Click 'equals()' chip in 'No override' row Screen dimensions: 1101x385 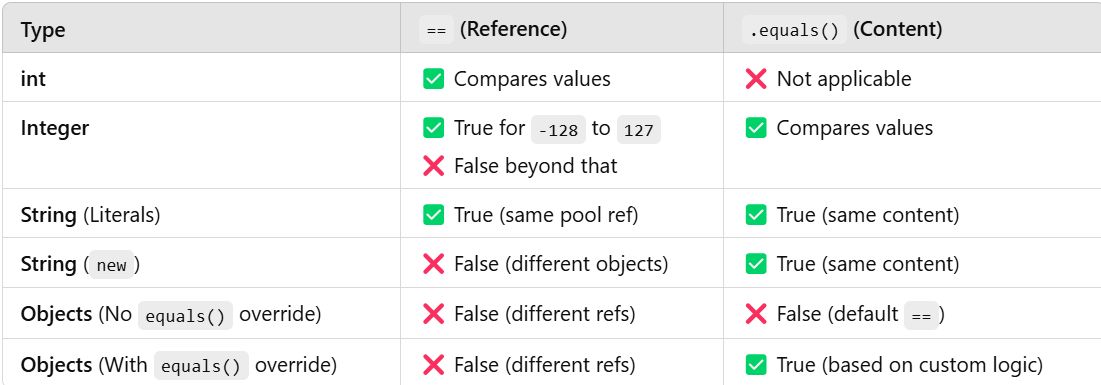(x=185, y=315)
